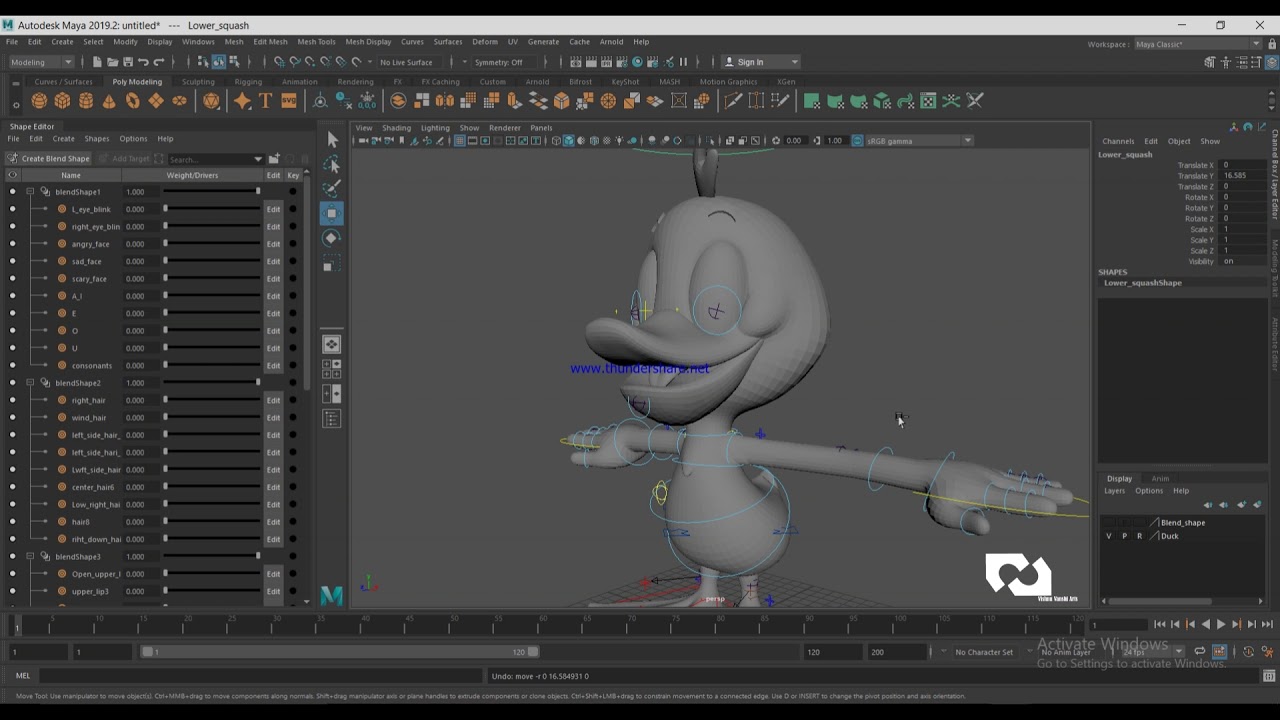Go to the end of the playback range
The height and width of the screenshot is (720, 1280).
(1267, 624)
